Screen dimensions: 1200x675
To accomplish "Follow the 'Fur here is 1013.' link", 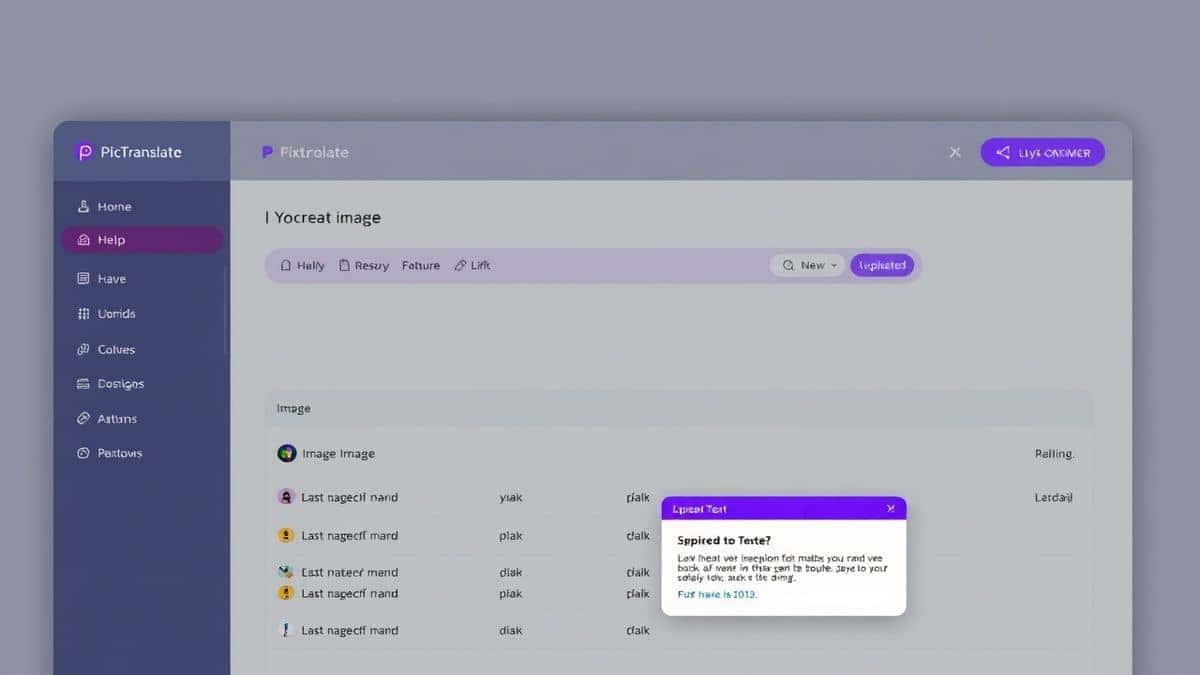I will click(x=717, y=594).
